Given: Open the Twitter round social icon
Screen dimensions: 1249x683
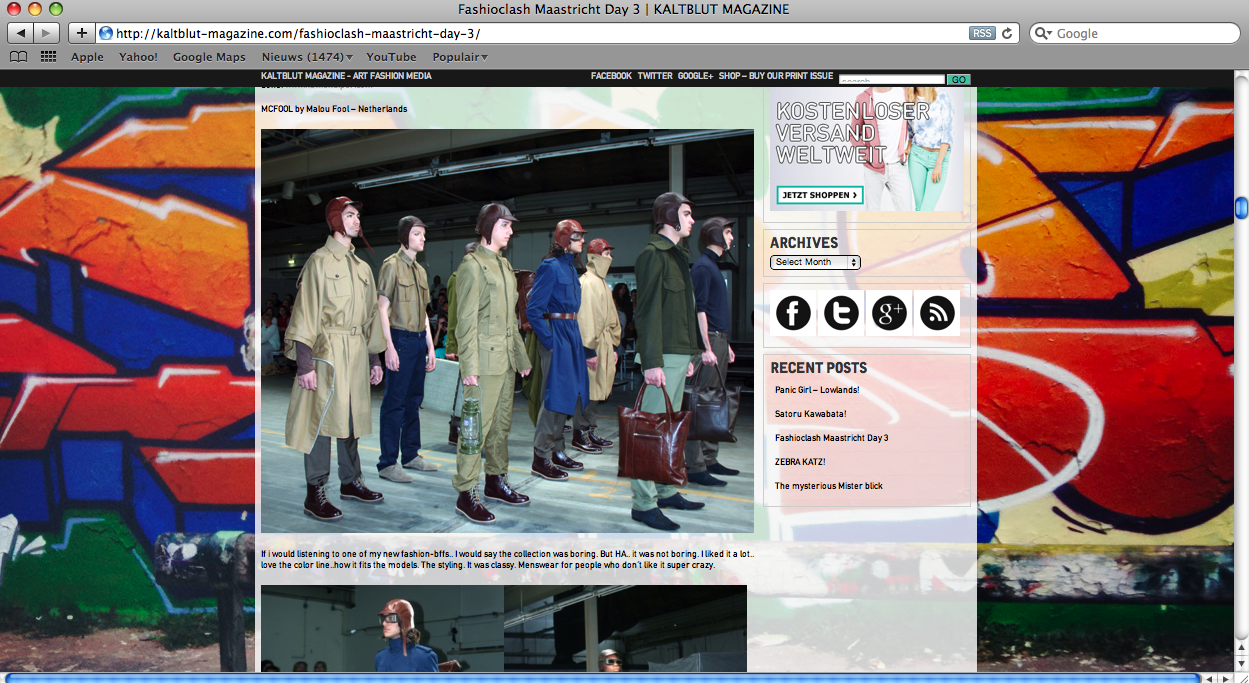Looking at the screenshot, I should 841,313.
